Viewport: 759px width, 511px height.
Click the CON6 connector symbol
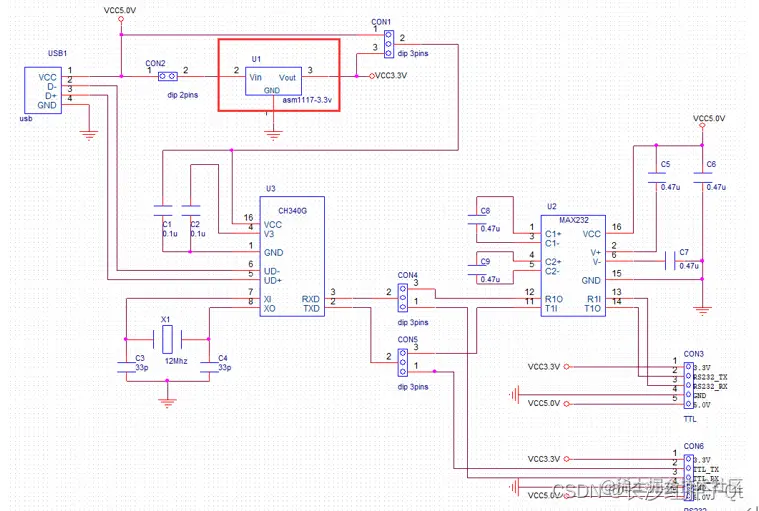tap(688, 478)
